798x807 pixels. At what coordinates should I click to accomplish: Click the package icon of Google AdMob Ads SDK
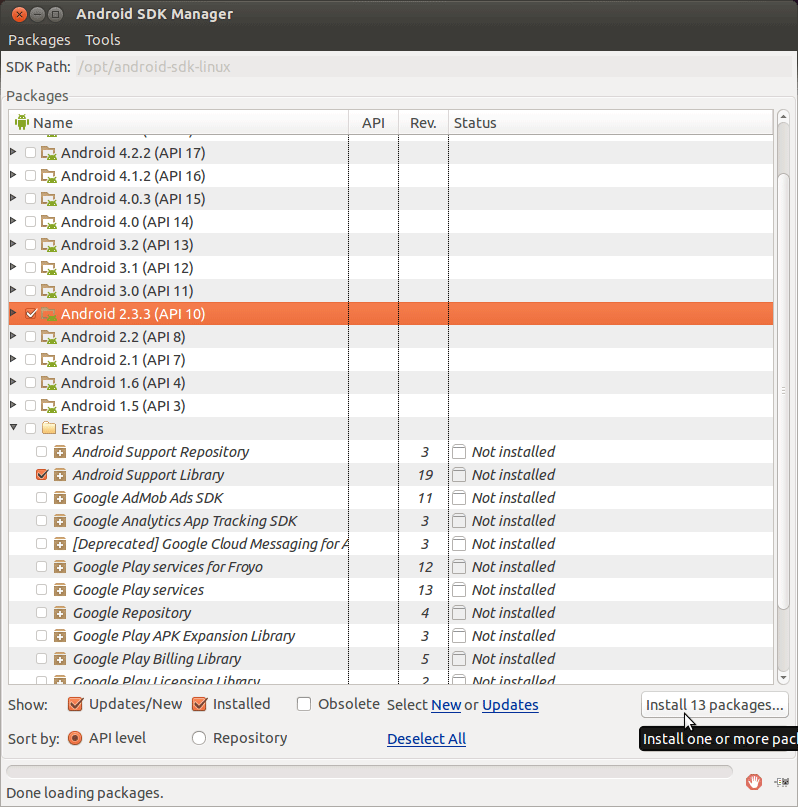coord(60,498)
